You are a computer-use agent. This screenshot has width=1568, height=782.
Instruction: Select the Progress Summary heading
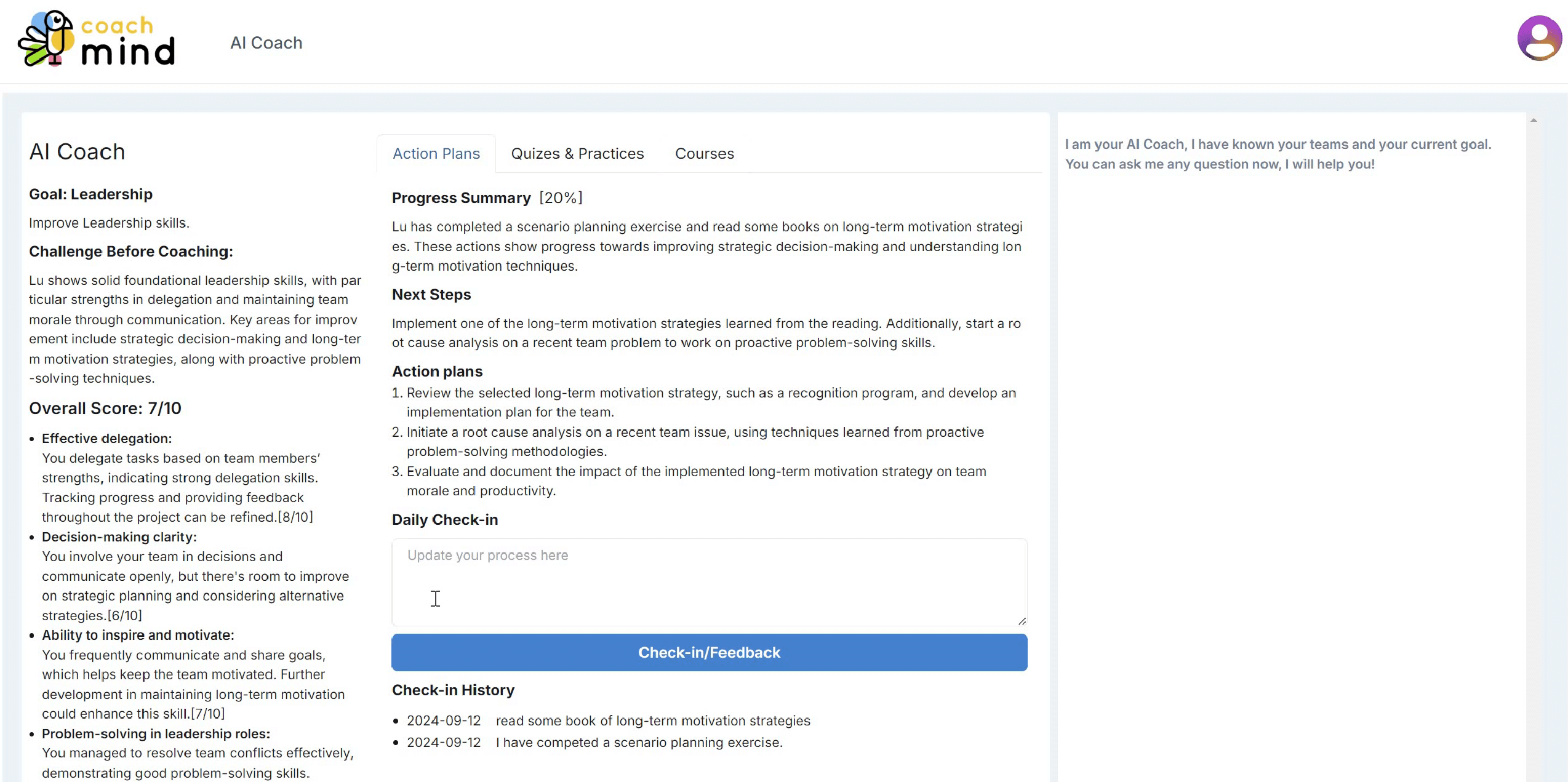(x=461, y=198)
